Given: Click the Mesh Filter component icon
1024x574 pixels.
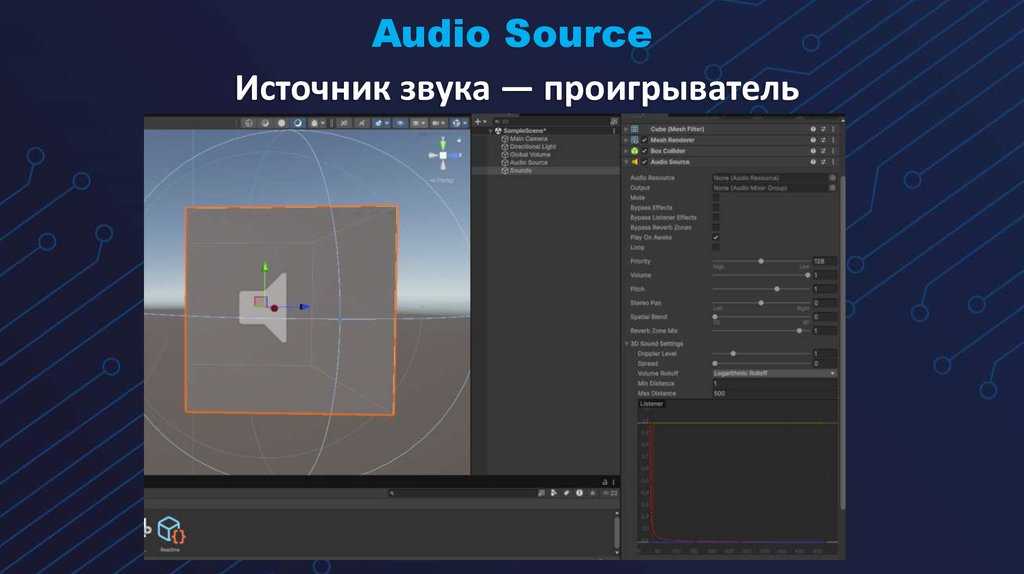Looking at the screenshot, I should (634, 129).
